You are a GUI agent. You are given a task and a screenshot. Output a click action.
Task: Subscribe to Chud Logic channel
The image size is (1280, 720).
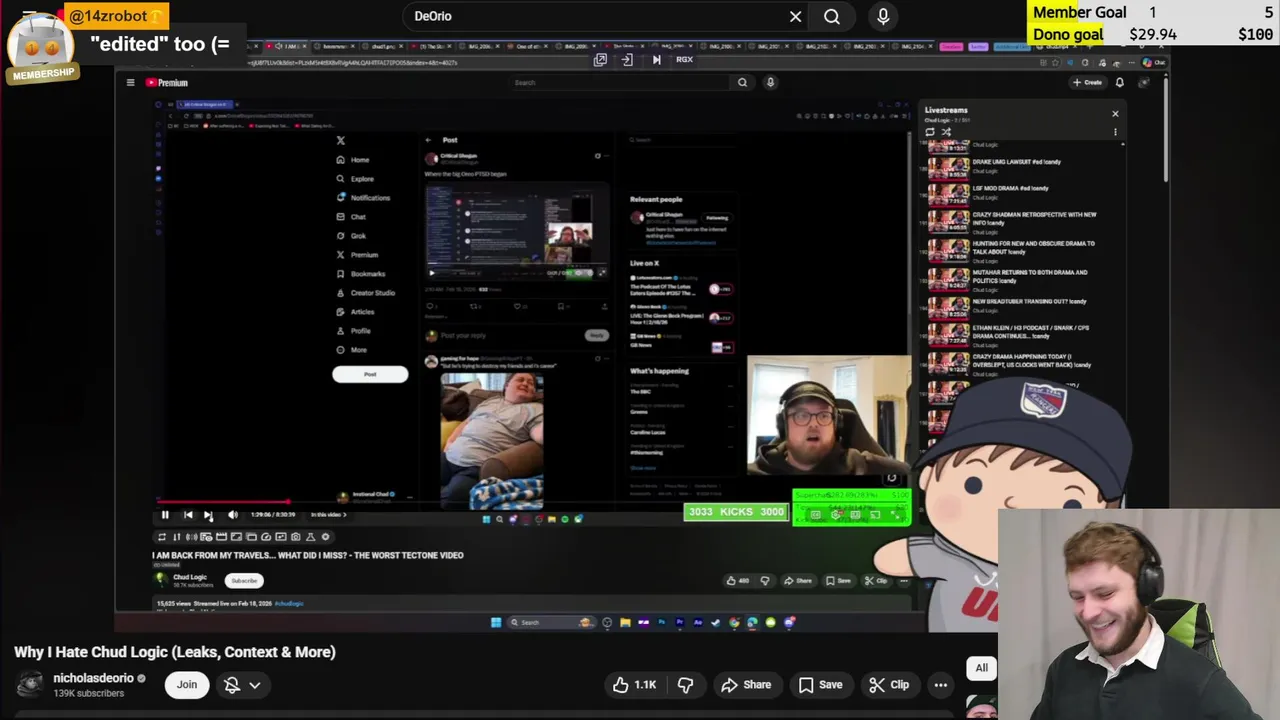[244, 580]
